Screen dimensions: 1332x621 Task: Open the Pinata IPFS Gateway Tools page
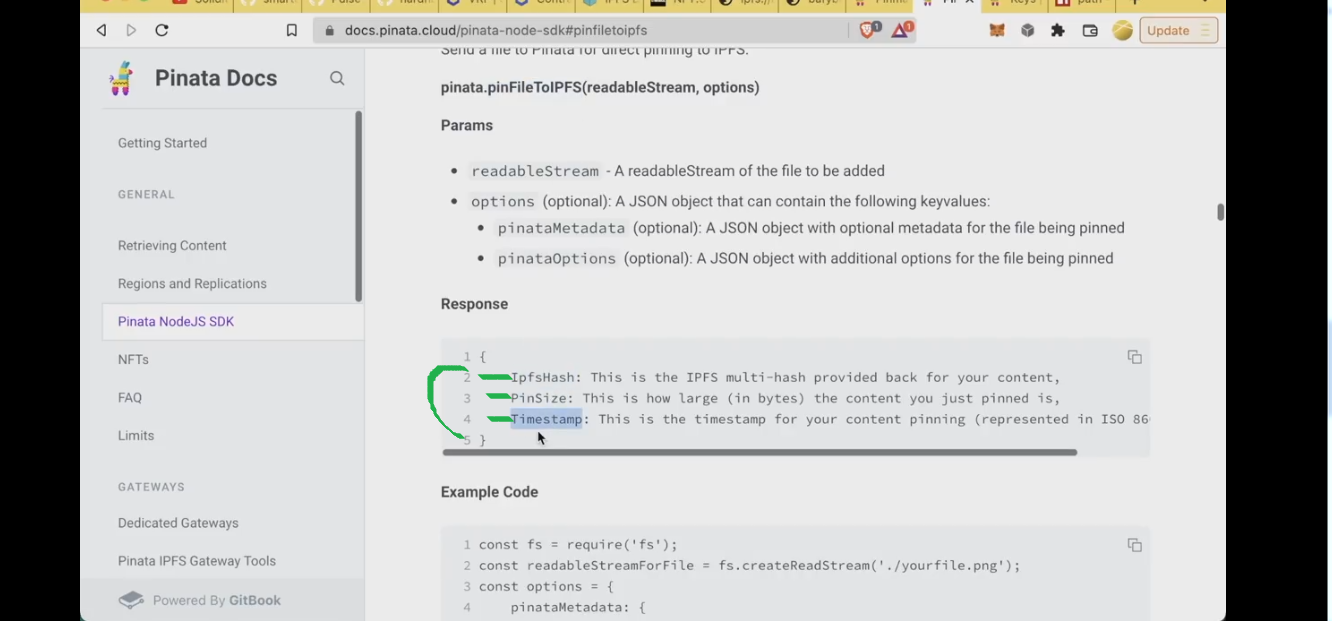(x=197, y=561)
